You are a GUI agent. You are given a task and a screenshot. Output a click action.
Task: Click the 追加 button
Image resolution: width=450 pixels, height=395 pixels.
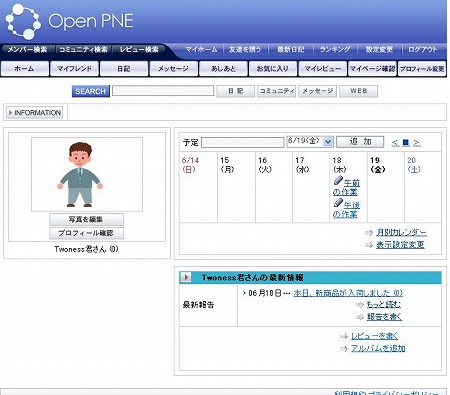[360, 142]
